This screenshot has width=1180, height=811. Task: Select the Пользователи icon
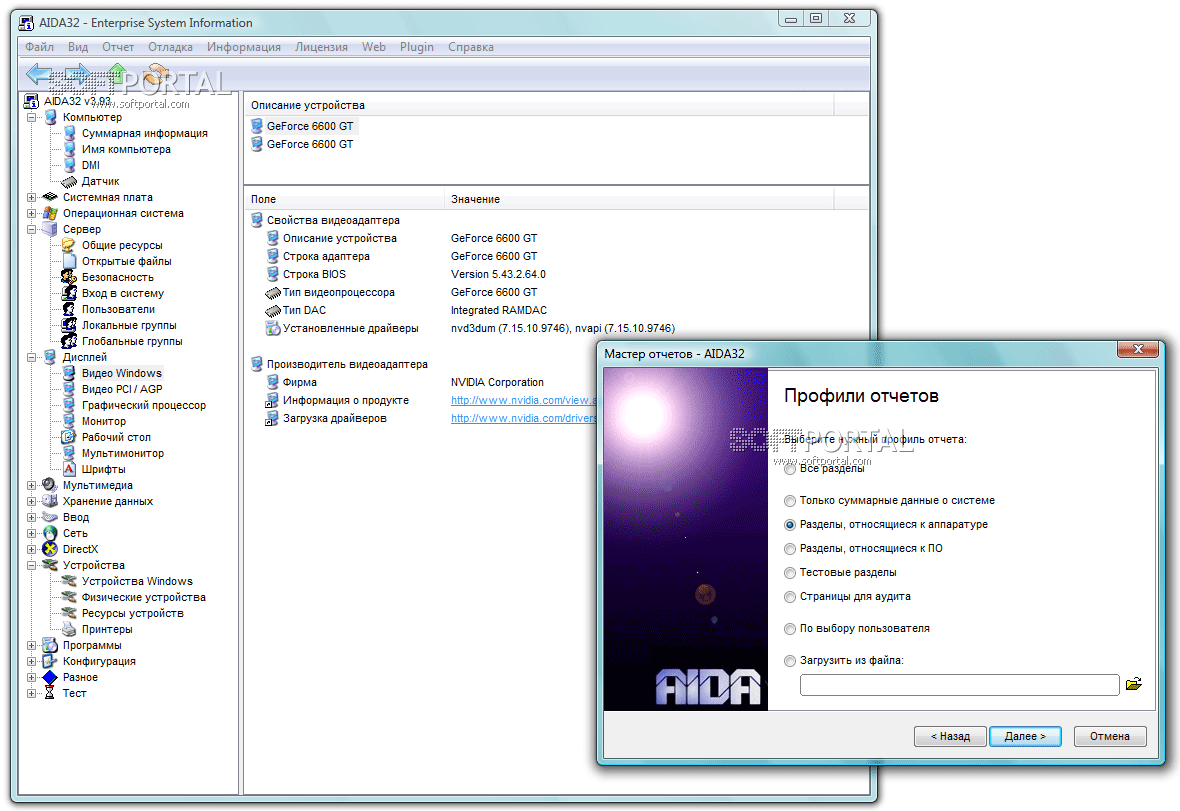pos(69,309)
